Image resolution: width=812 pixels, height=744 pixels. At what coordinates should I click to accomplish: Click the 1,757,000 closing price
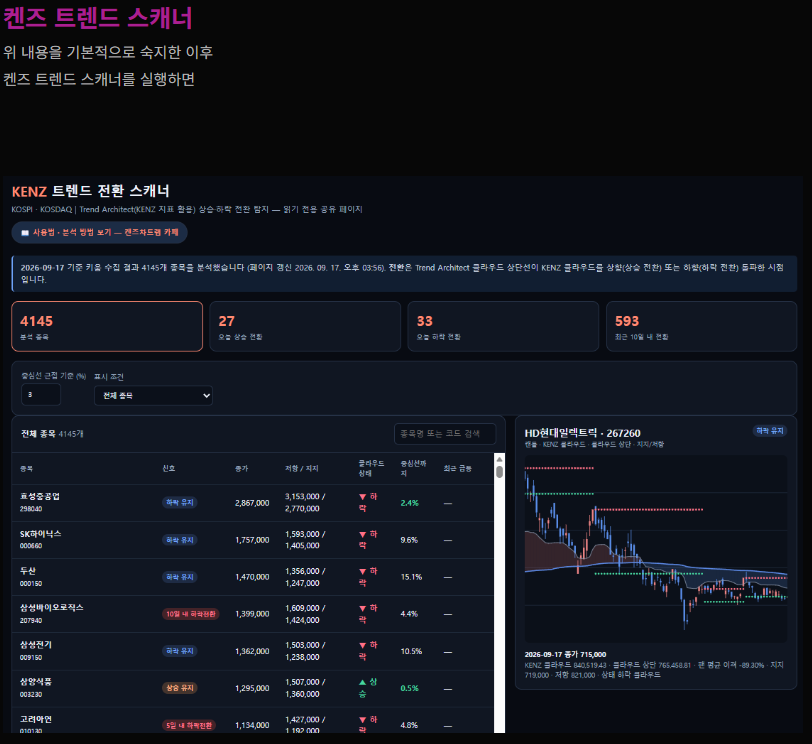(252, 540)
